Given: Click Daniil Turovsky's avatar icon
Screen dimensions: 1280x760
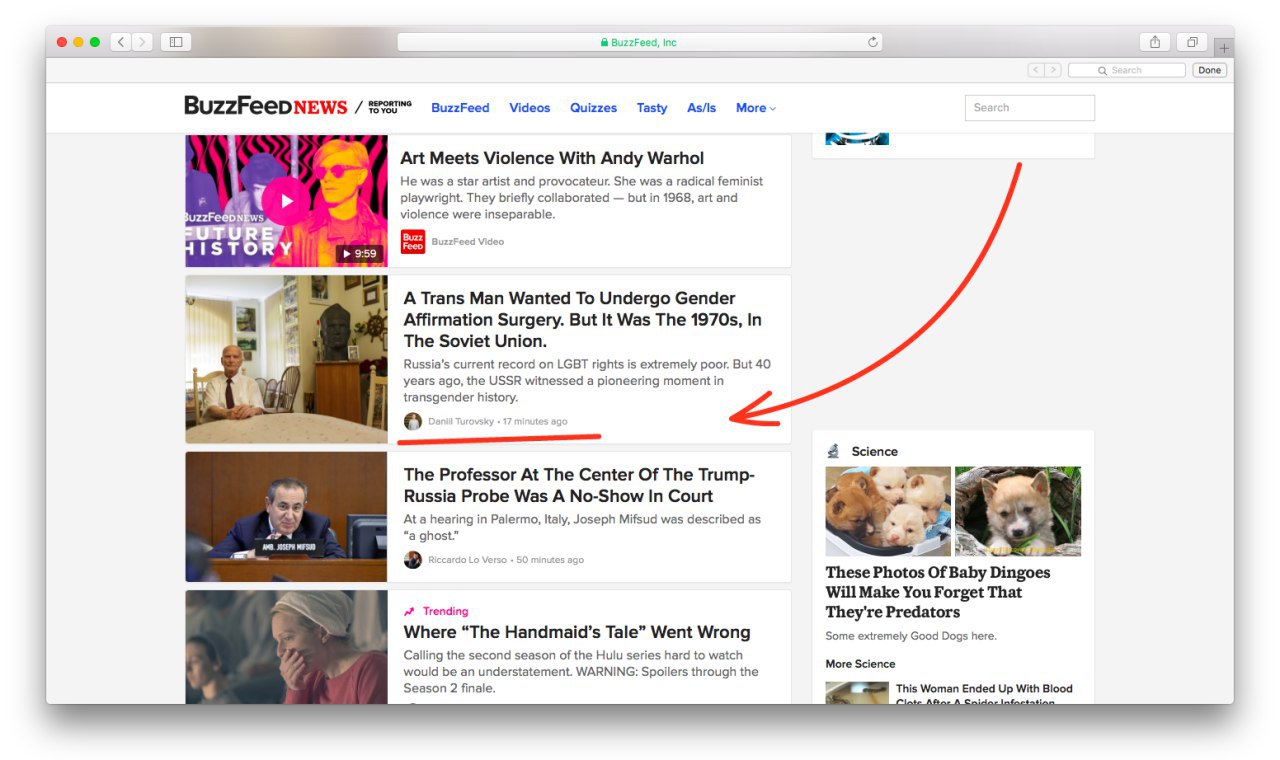Looking at the screenshot, I should pos(413,421).
